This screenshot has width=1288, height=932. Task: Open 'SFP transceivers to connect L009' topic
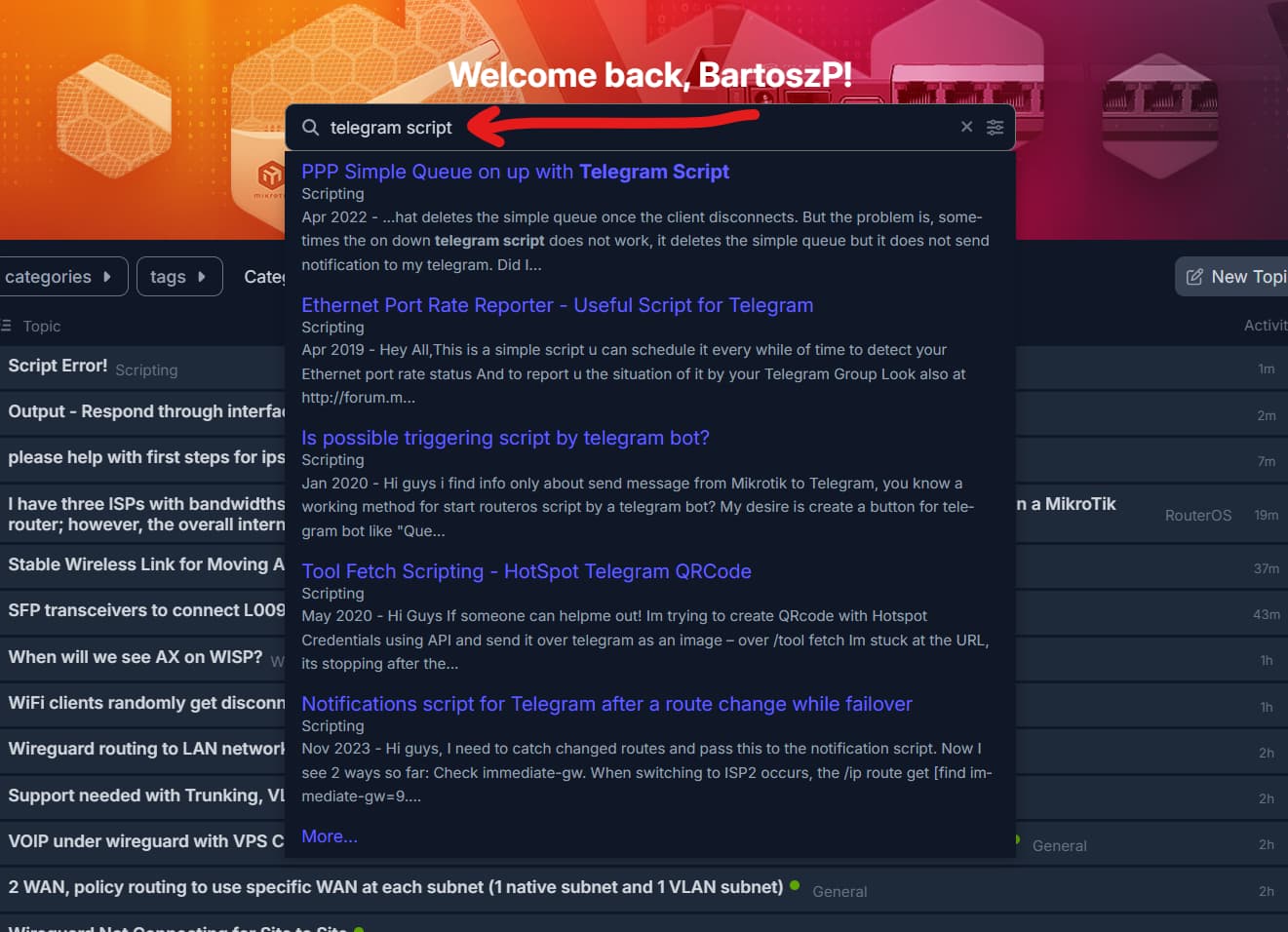146,610
